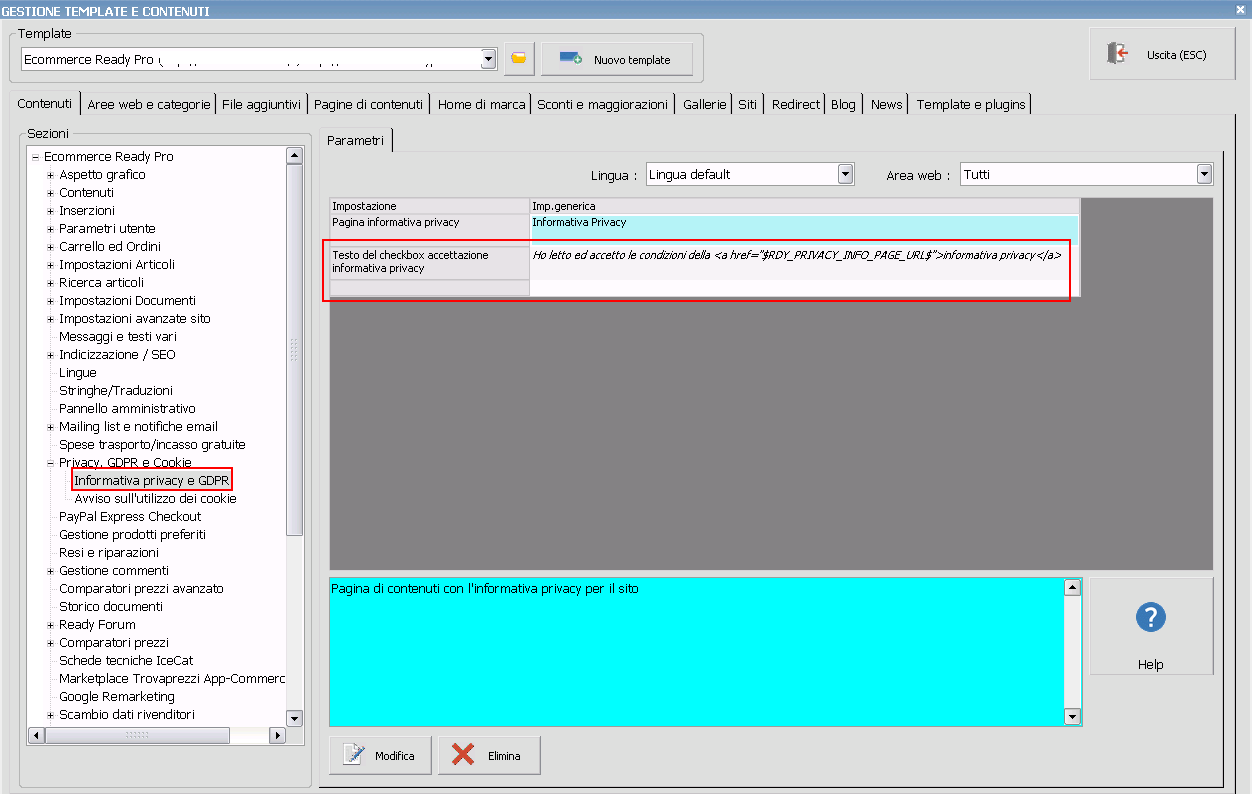Select Storico documenti tree item

point(111,607)
